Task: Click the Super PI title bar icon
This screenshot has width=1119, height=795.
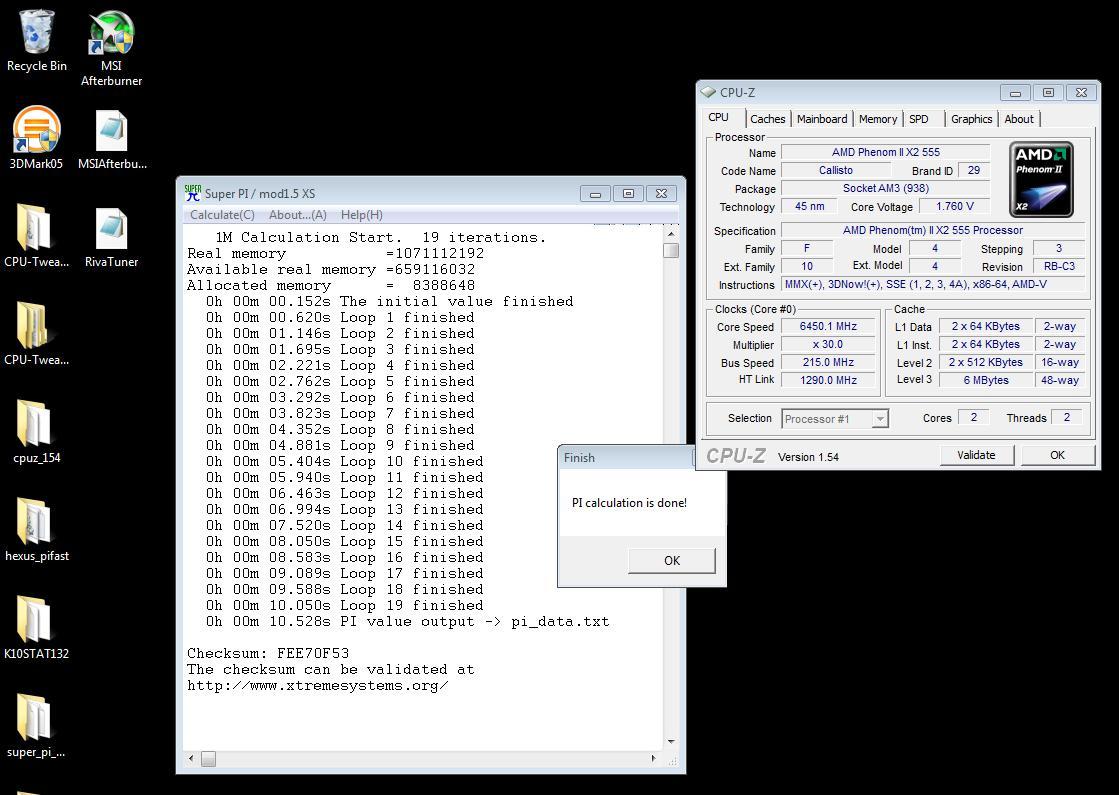Action: (193, 193)
